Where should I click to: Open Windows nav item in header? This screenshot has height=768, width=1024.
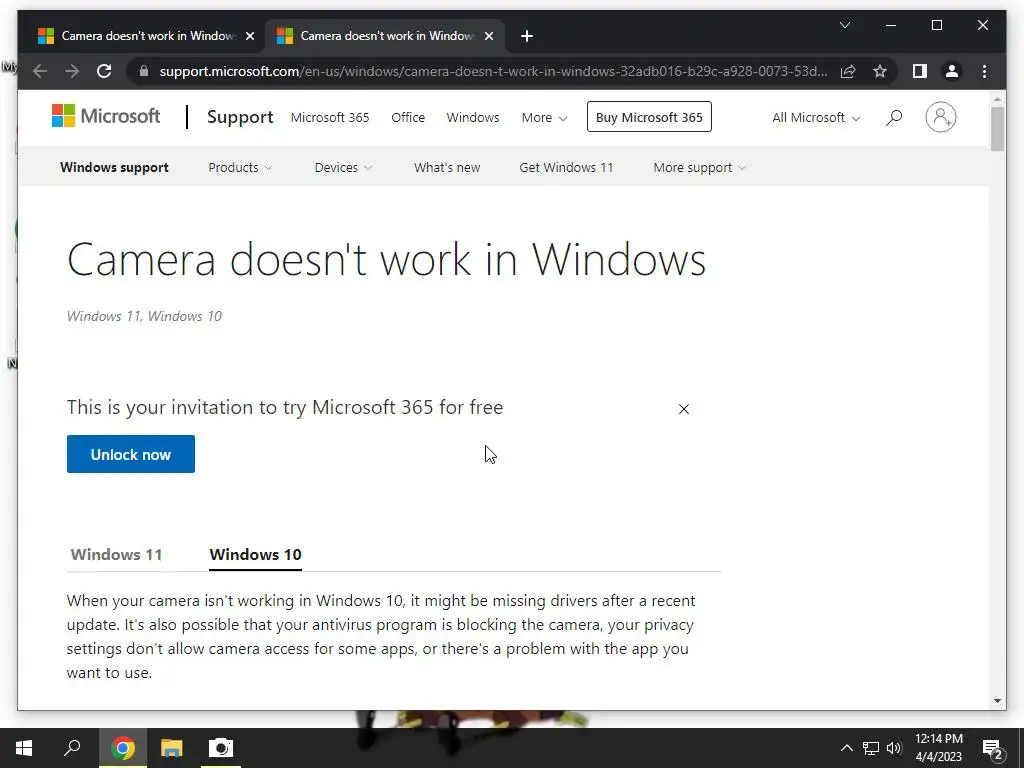point(473,118)
